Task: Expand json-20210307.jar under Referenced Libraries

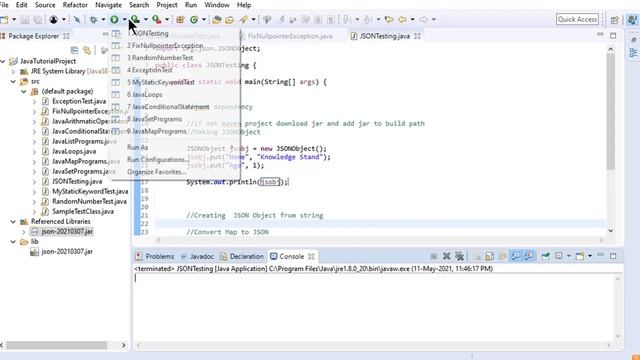Action: pyautogui.click(x=24, y=232)
